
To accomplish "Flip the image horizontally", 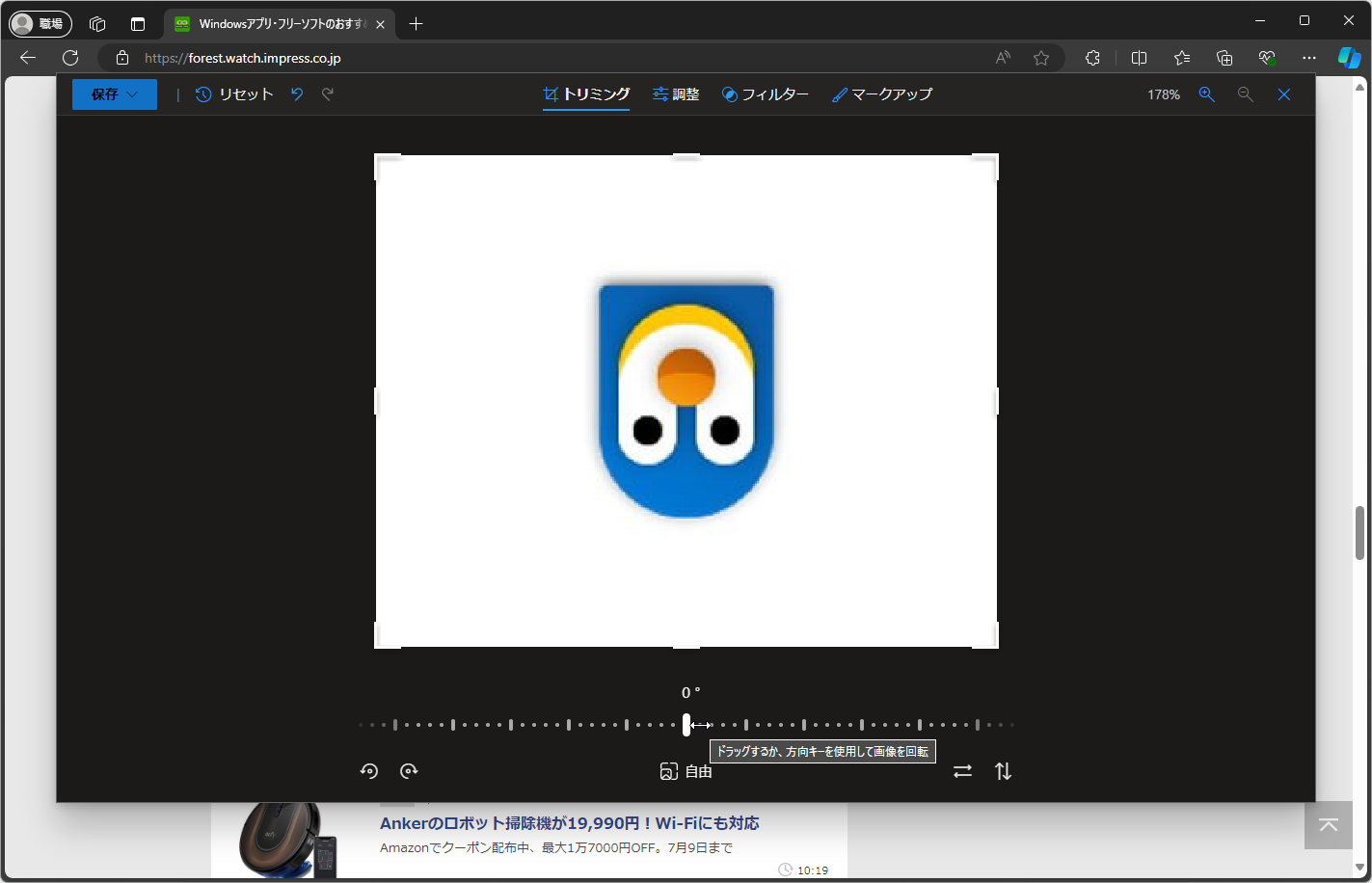I will click(962, 770).
